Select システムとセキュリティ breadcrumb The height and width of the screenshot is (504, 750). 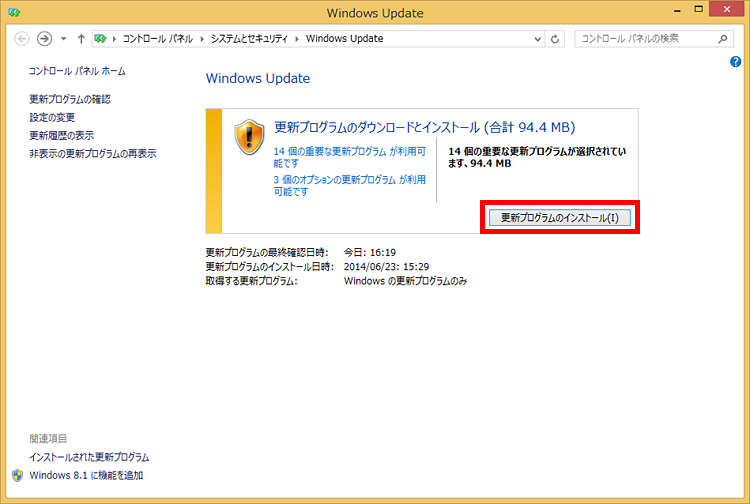click(249, 39)
